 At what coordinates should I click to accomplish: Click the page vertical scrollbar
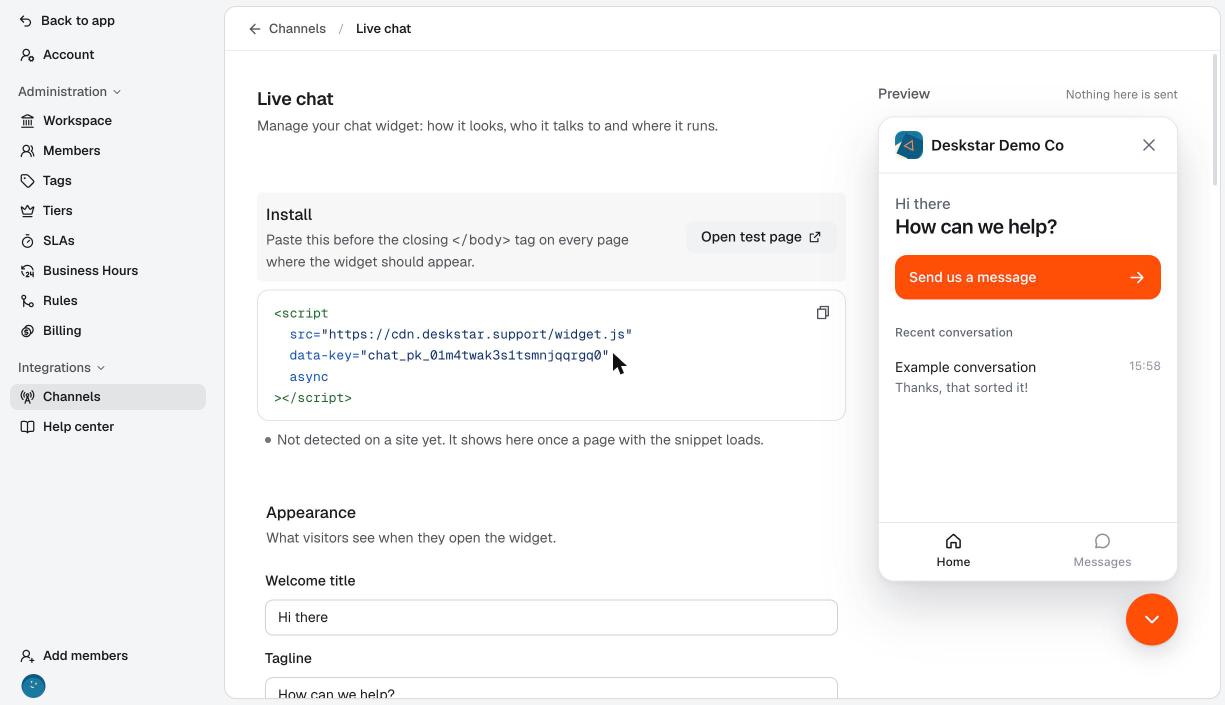point(1216,120)
